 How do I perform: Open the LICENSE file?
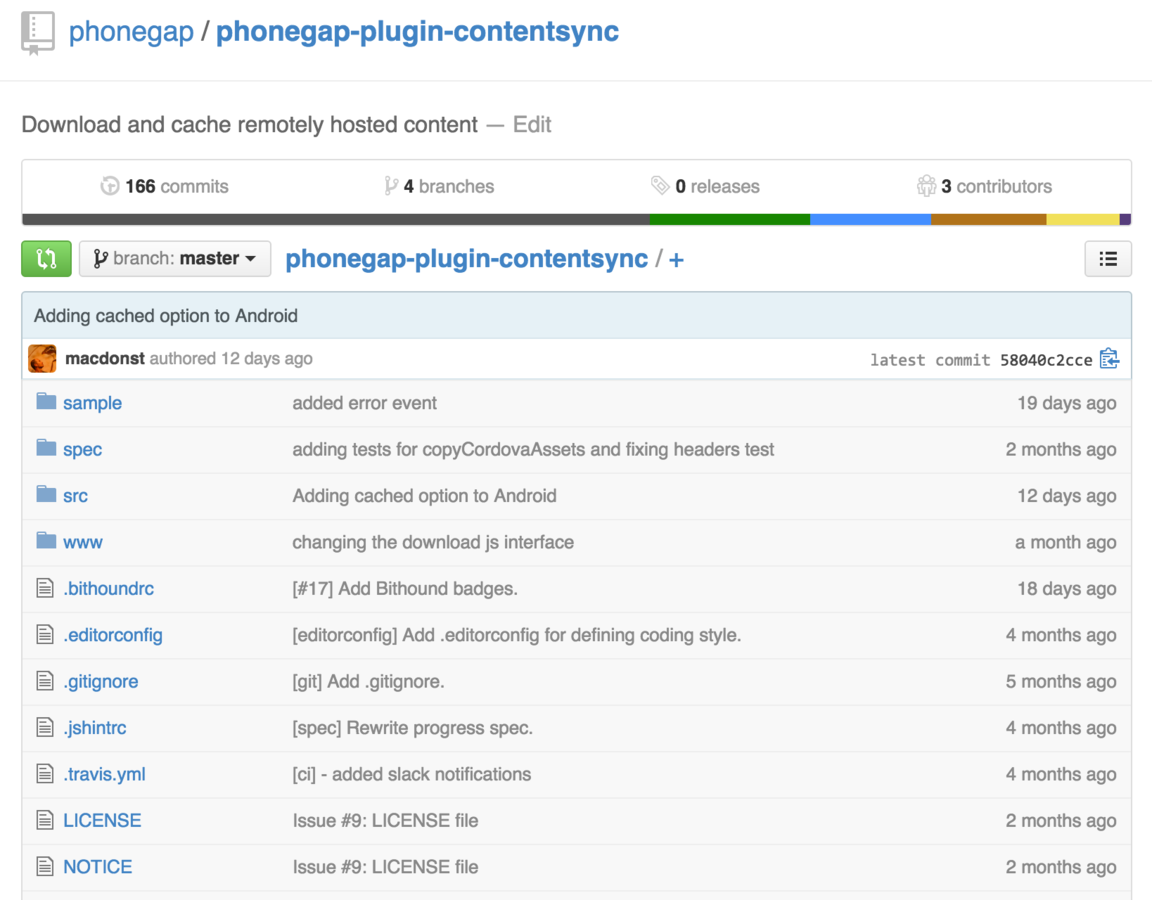[102, 819]
